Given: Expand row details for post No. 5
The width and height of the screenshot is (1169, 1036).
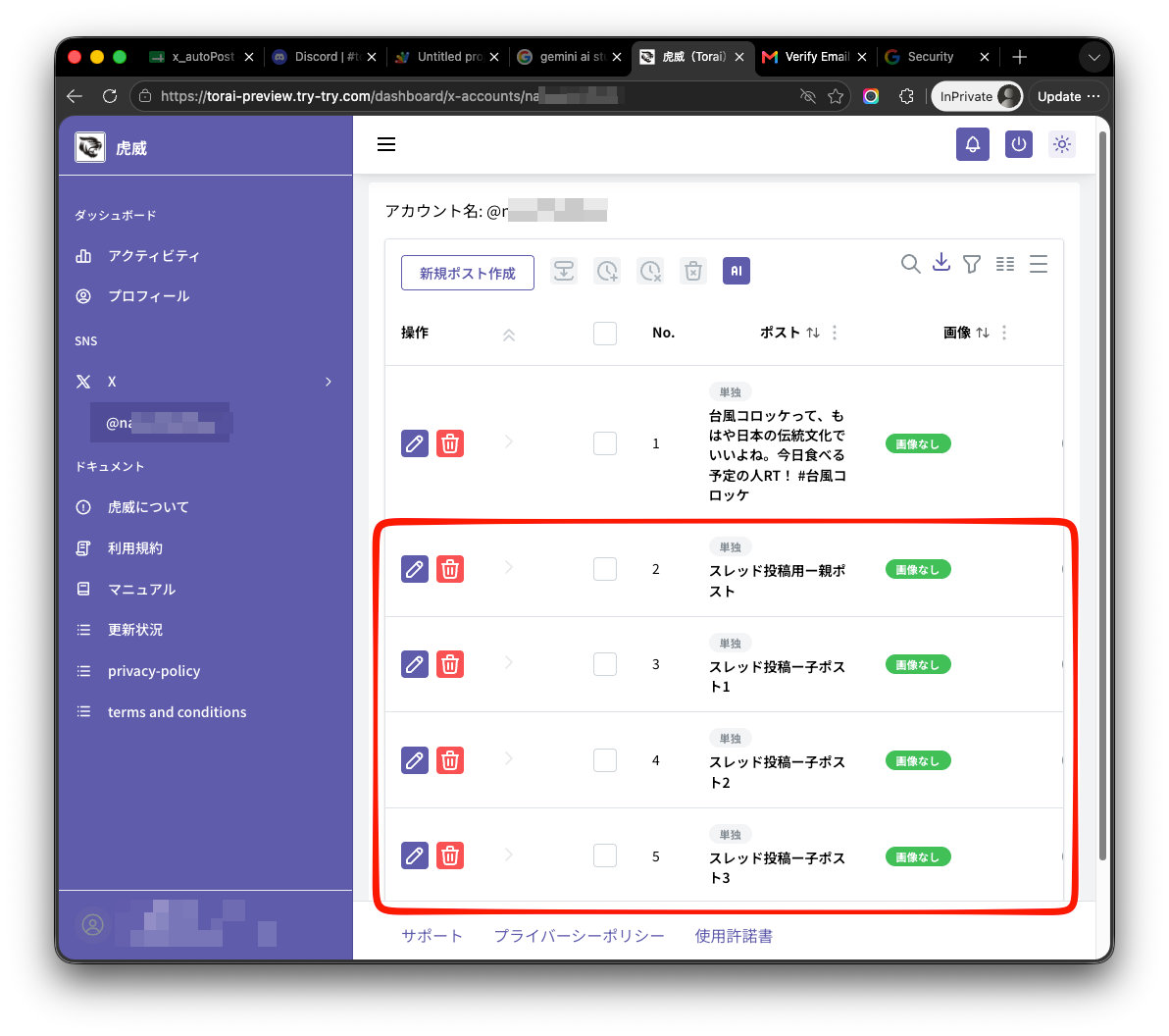Looking at the screenshot, I should coord(508,854).
